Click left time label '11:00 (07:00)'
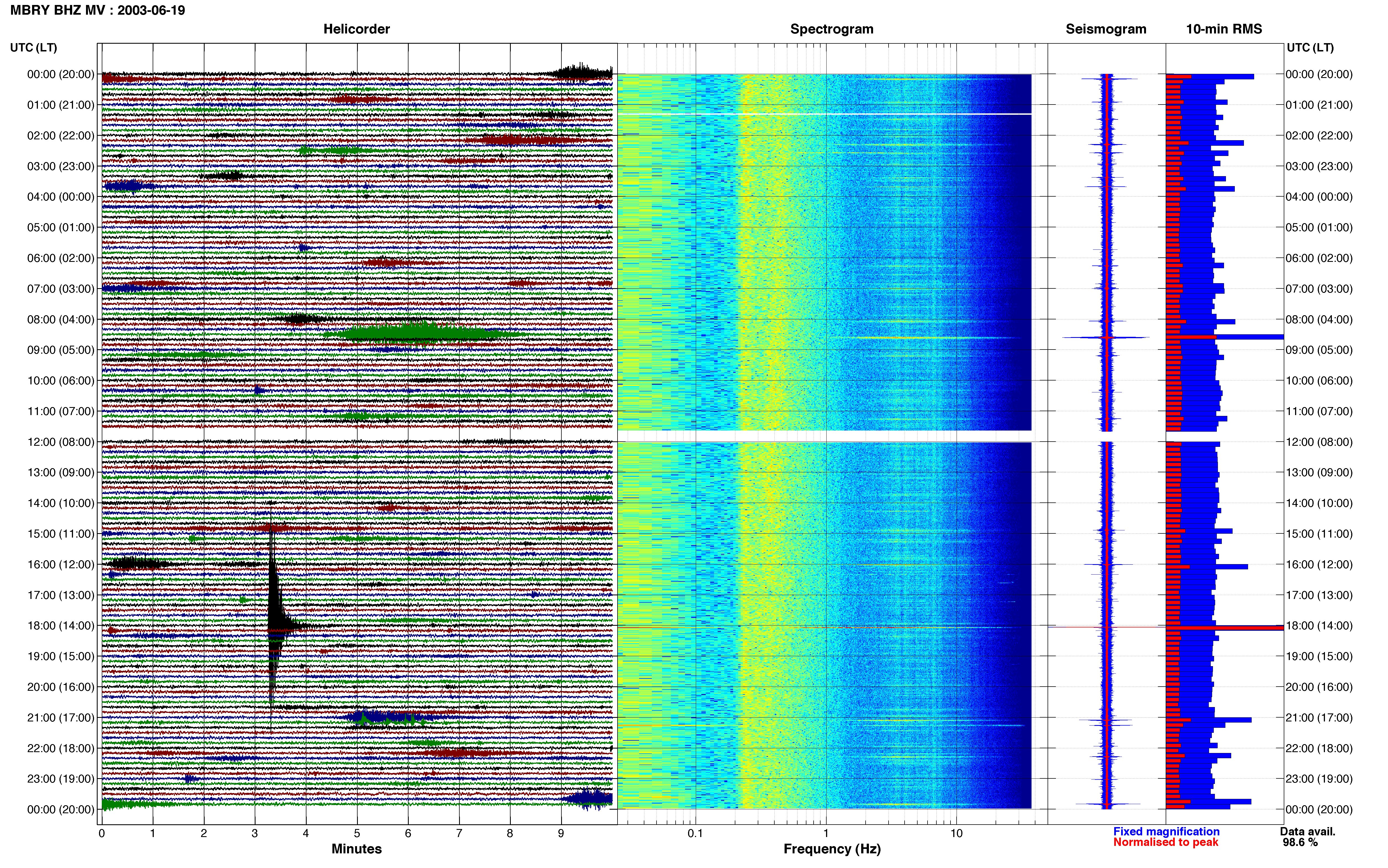The image size is (1388, 868). [x=61, y=411]
